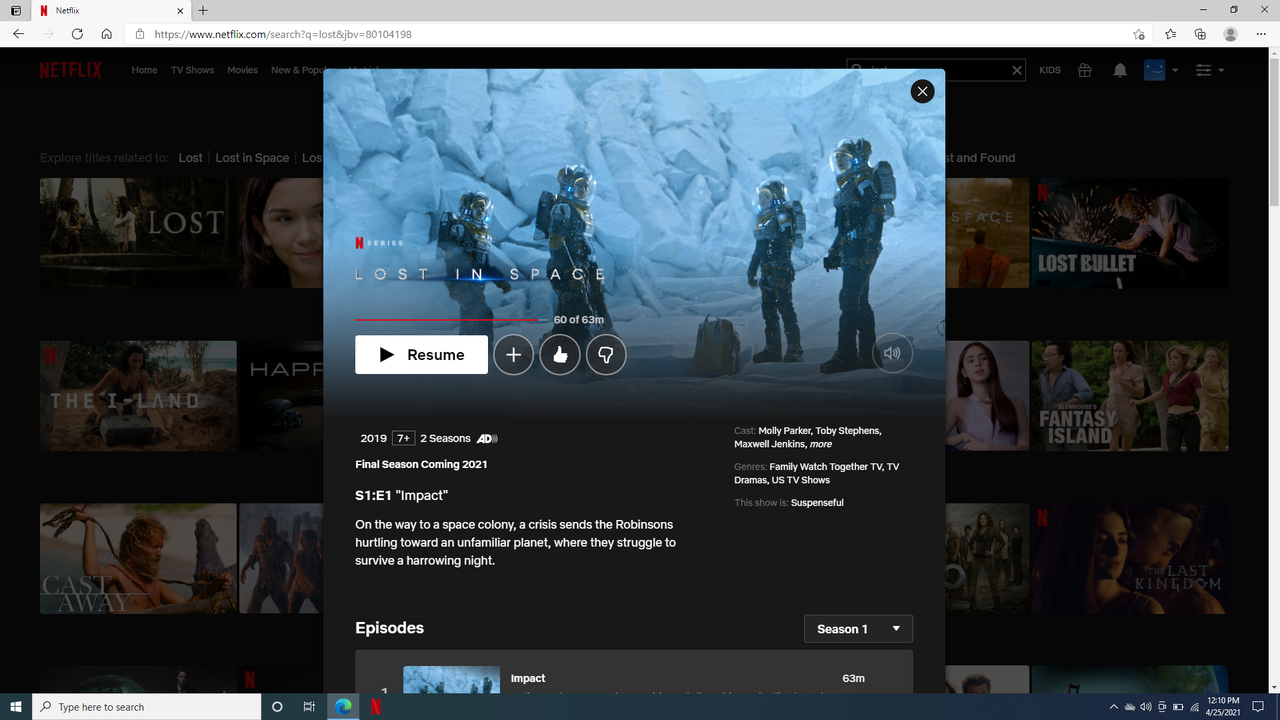Select the Netflix browser tab

pos(109,10)
